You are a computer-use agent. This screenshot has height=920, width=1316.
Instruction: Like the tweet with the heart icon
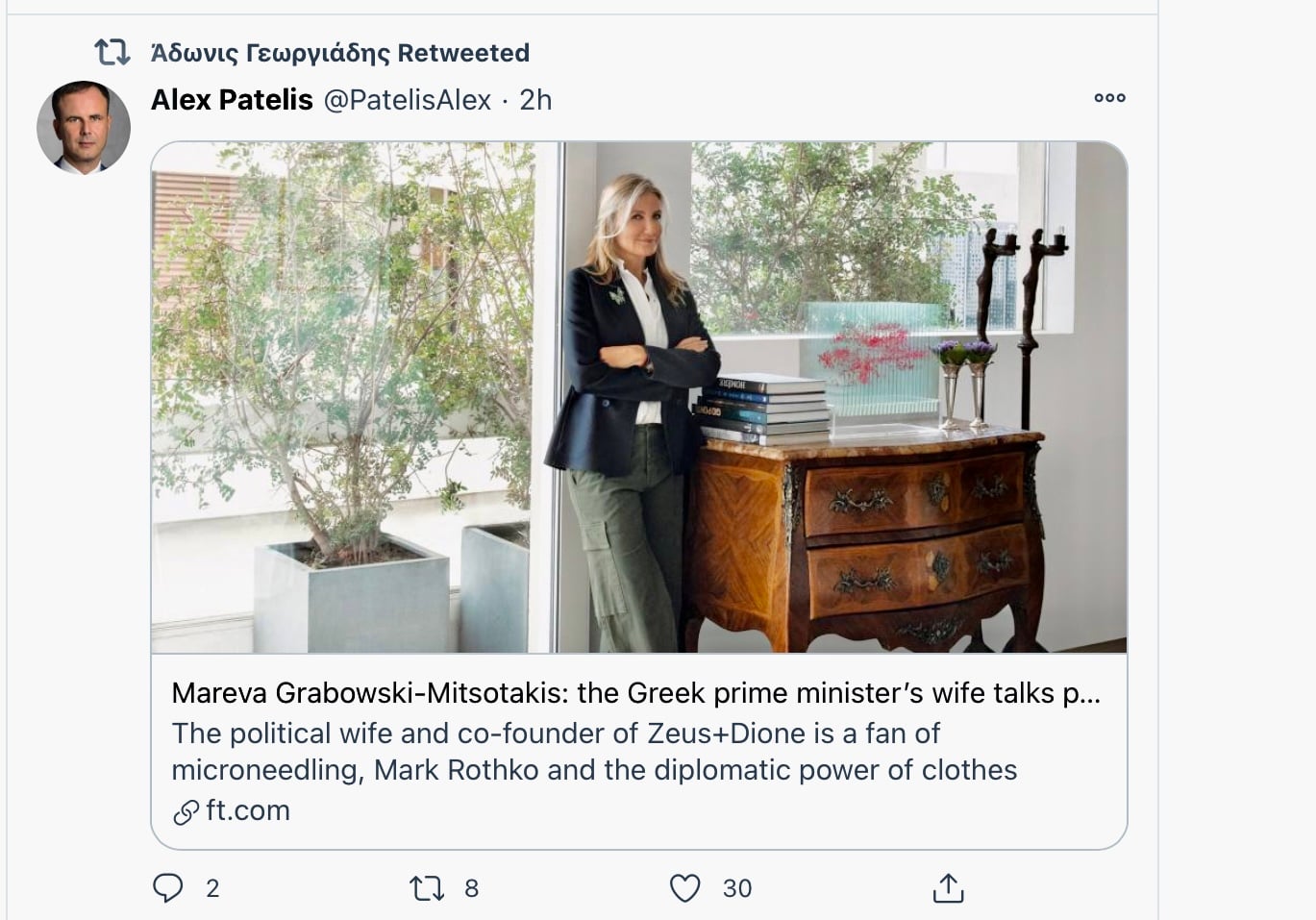pyautogui.click(x=684, y=888)
